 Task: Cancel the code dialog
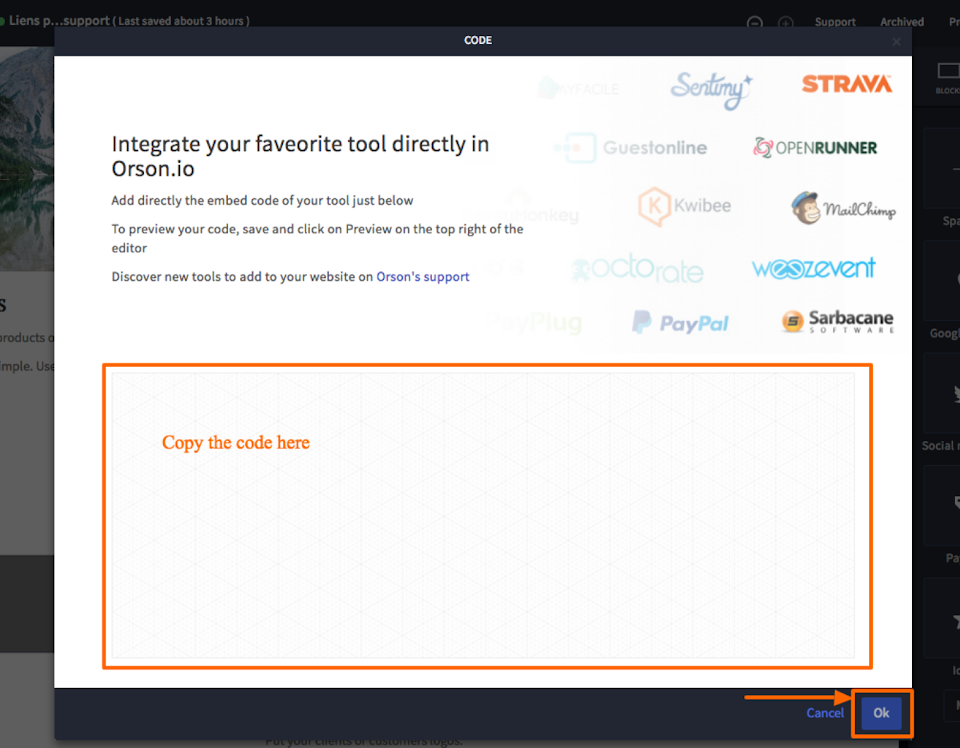coord(825,713)
